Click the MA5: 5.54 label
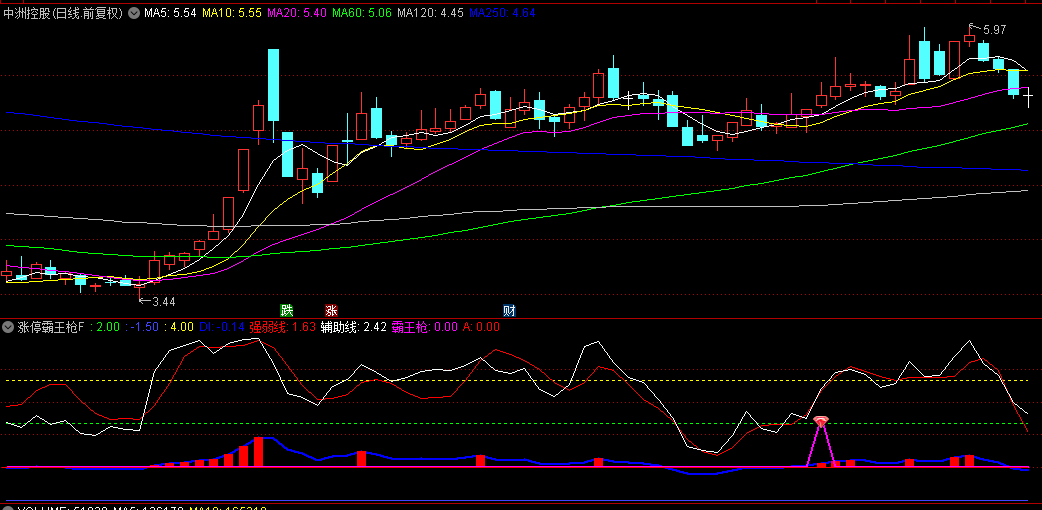Viewport: 1042px width, 510px height. [x=170, y=13]
